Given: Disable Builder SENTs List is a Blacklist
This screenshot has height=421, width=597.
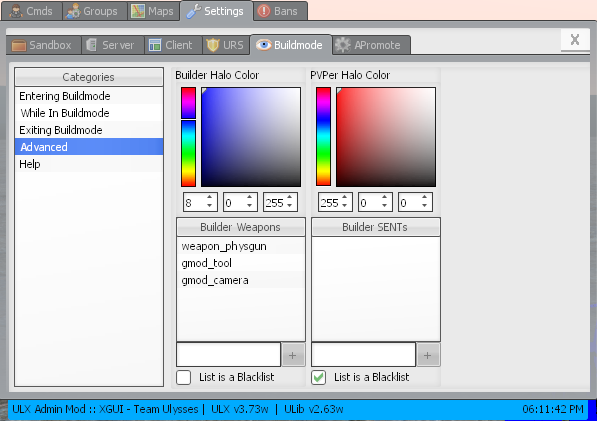Looking at the screenshot, I should pos(319,377).
